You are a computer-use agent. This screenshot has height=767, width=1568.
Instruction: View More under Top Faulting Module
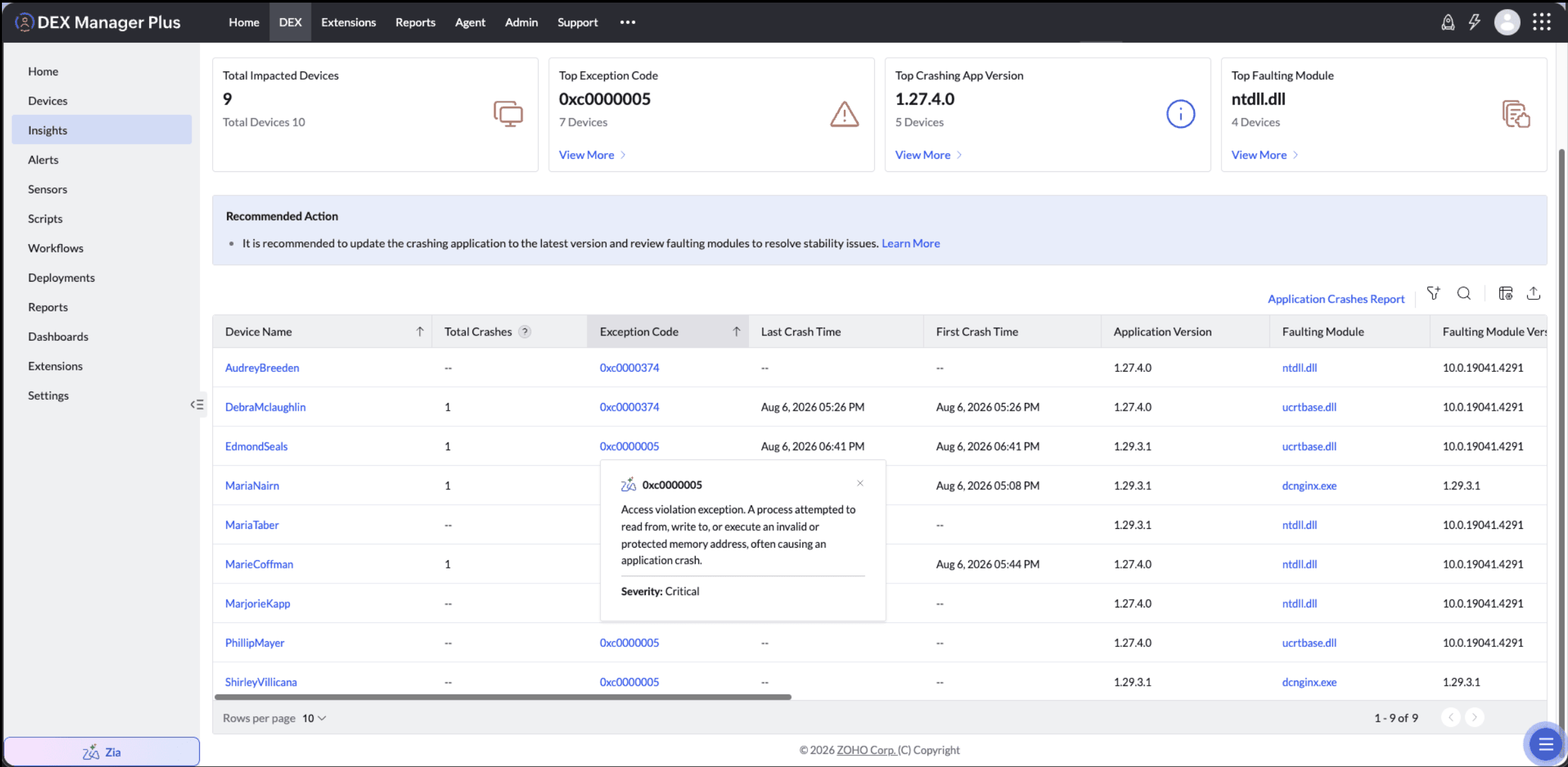coord(1264,155)
